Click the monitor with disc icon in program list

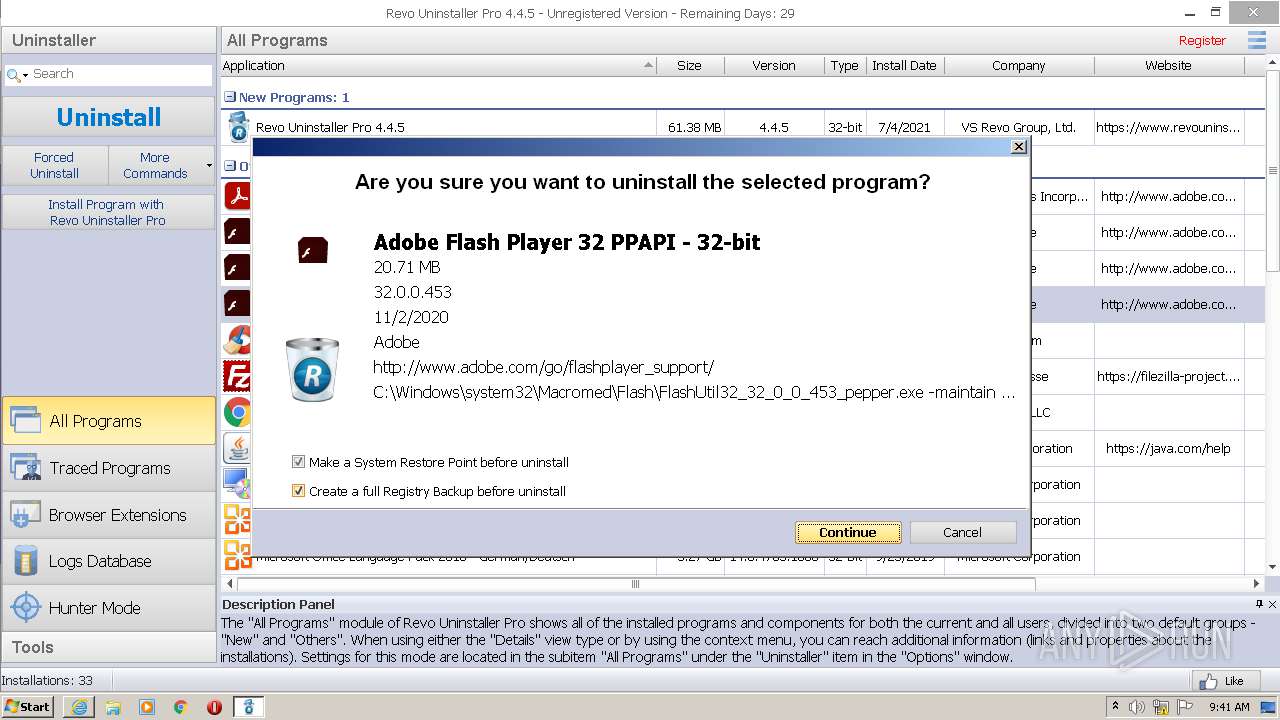237,484
